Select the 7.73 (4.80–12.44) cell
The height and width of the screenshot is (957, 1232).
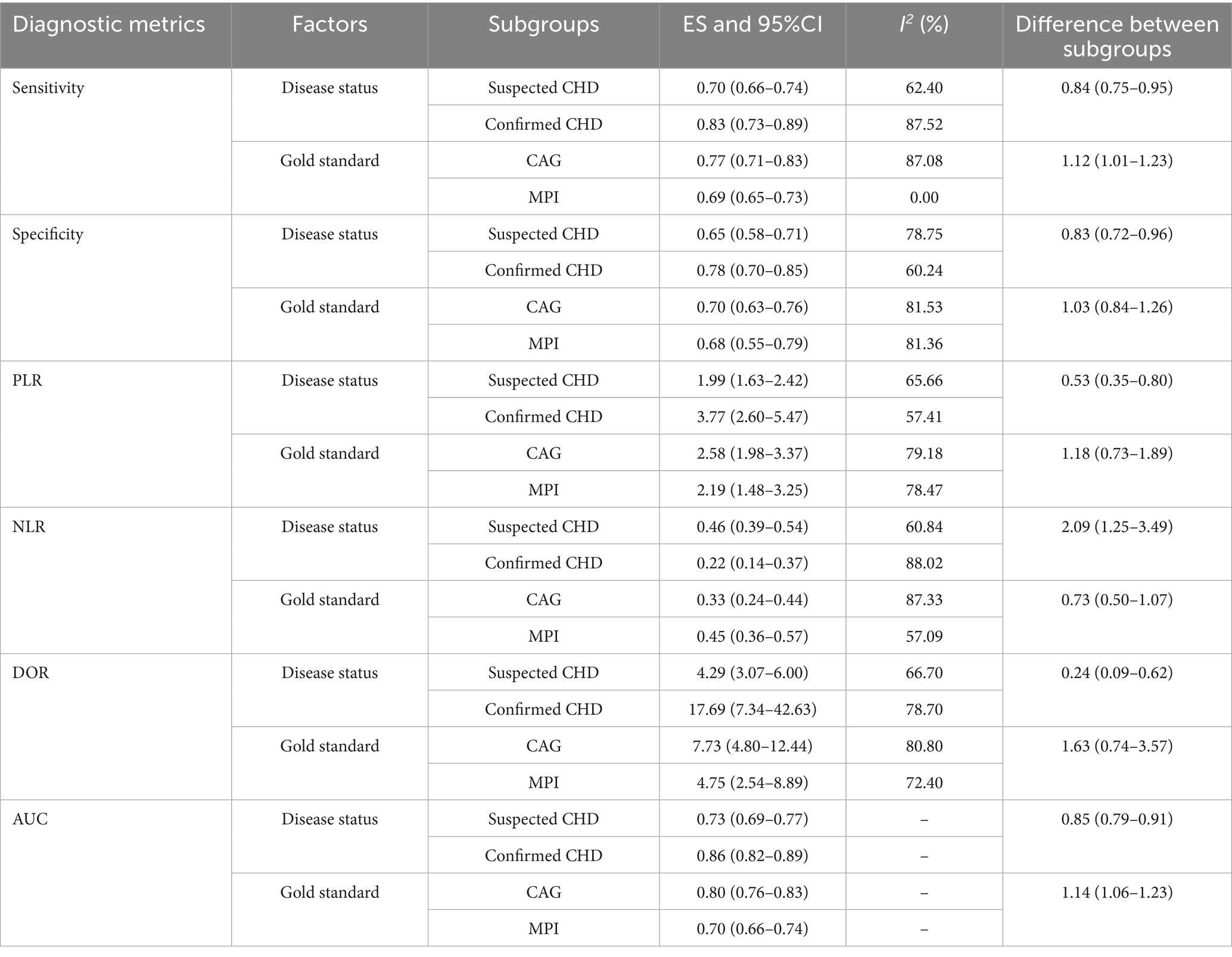tap(752, 746)
